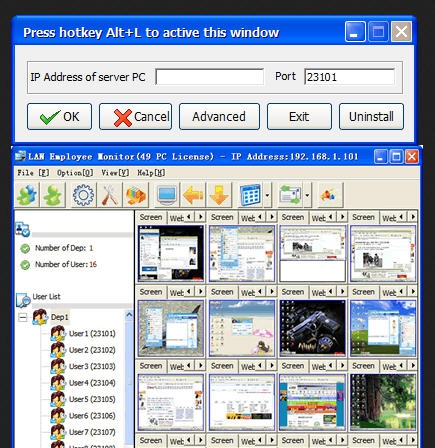Select User1 (23101) in the user list

tap(92, 334)
